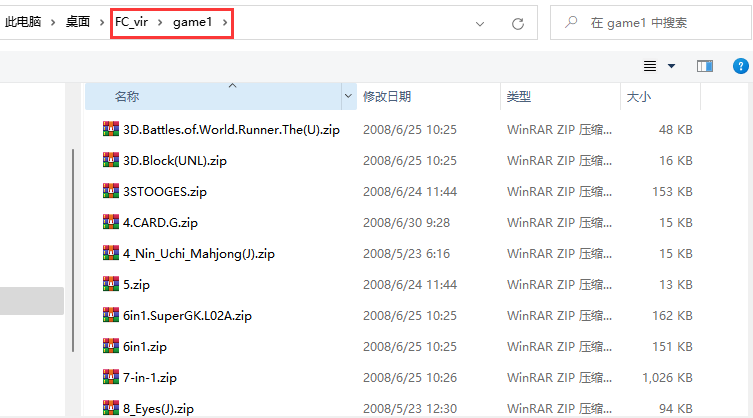This screenshot has width=753, height=418.
Task: Click the refresh button in address bar
Action: 518,24
